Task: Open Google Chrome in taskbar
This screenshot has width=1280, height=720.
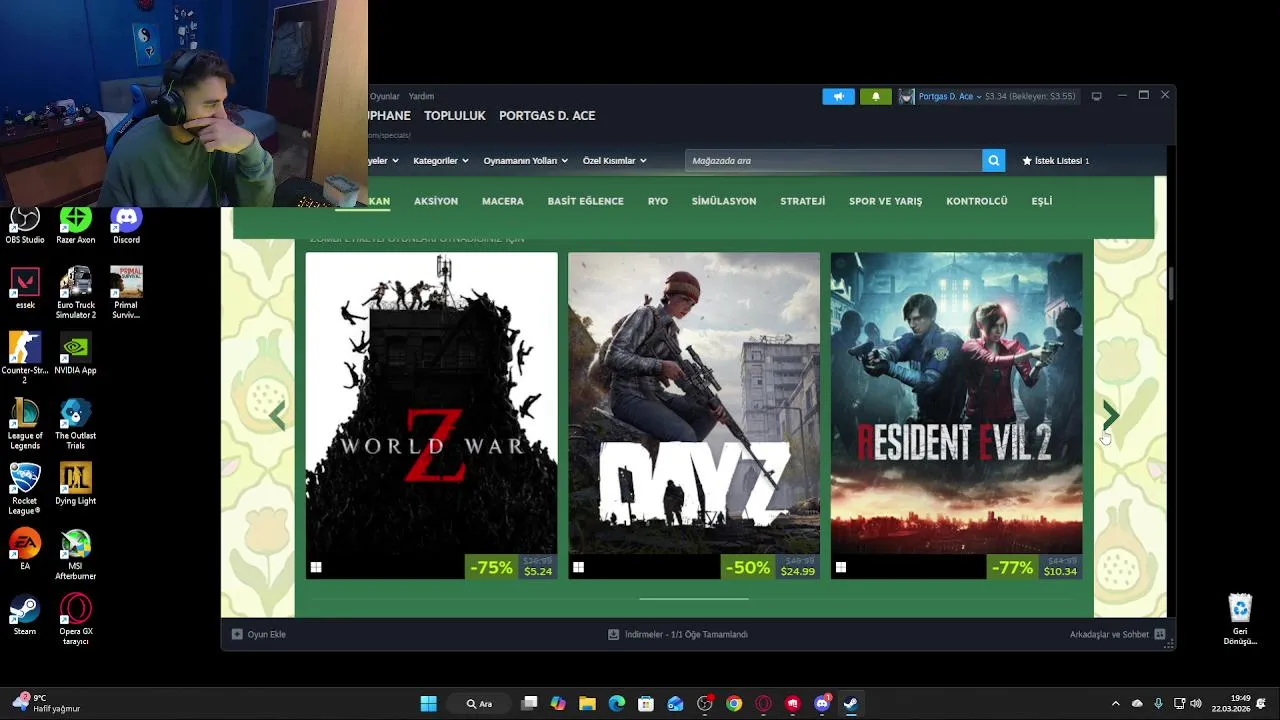Action: pyautogui.click(x=734, y=704)
